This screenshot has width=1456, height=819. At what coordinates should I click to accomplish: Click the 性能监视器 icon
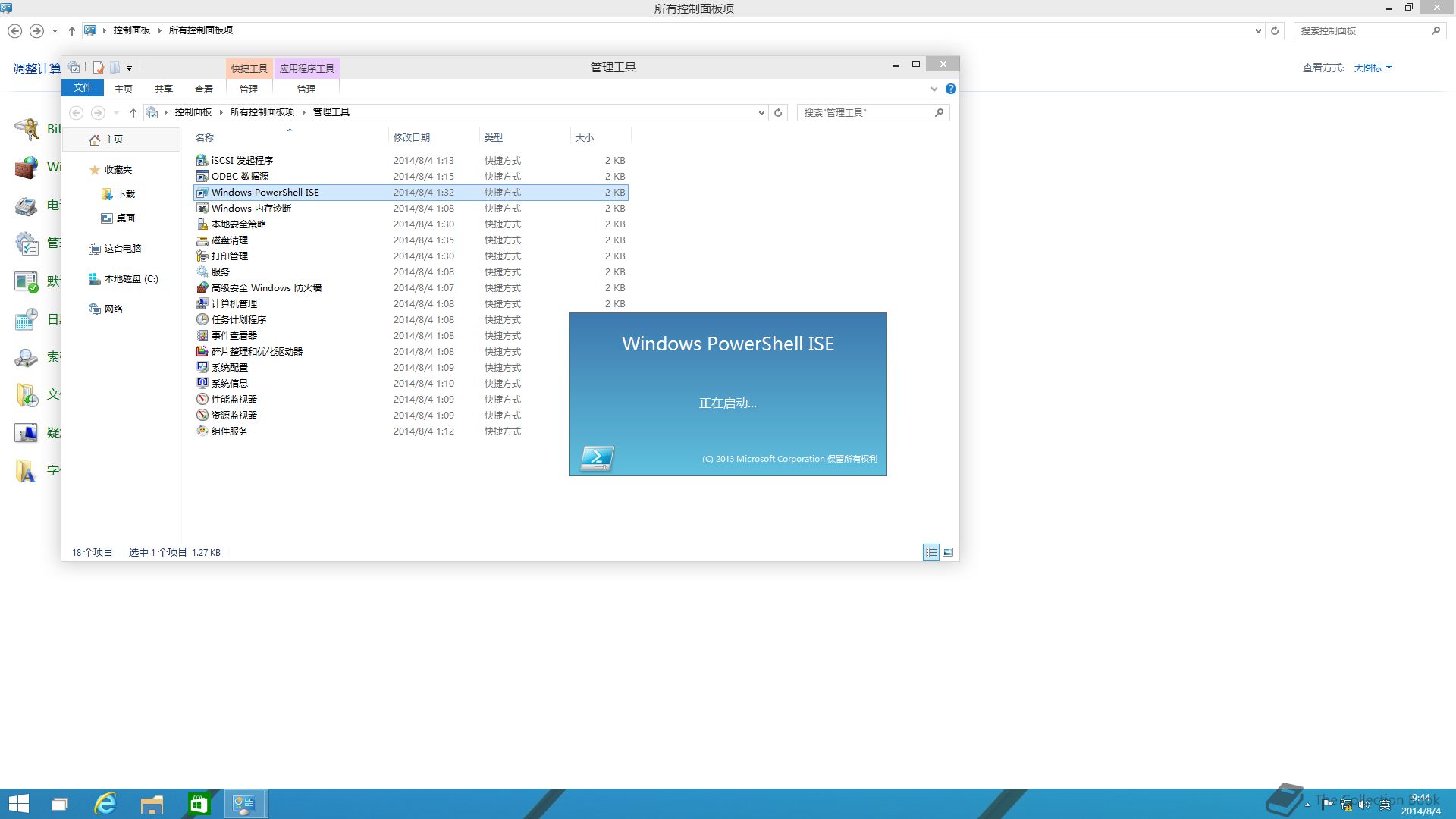202,400
